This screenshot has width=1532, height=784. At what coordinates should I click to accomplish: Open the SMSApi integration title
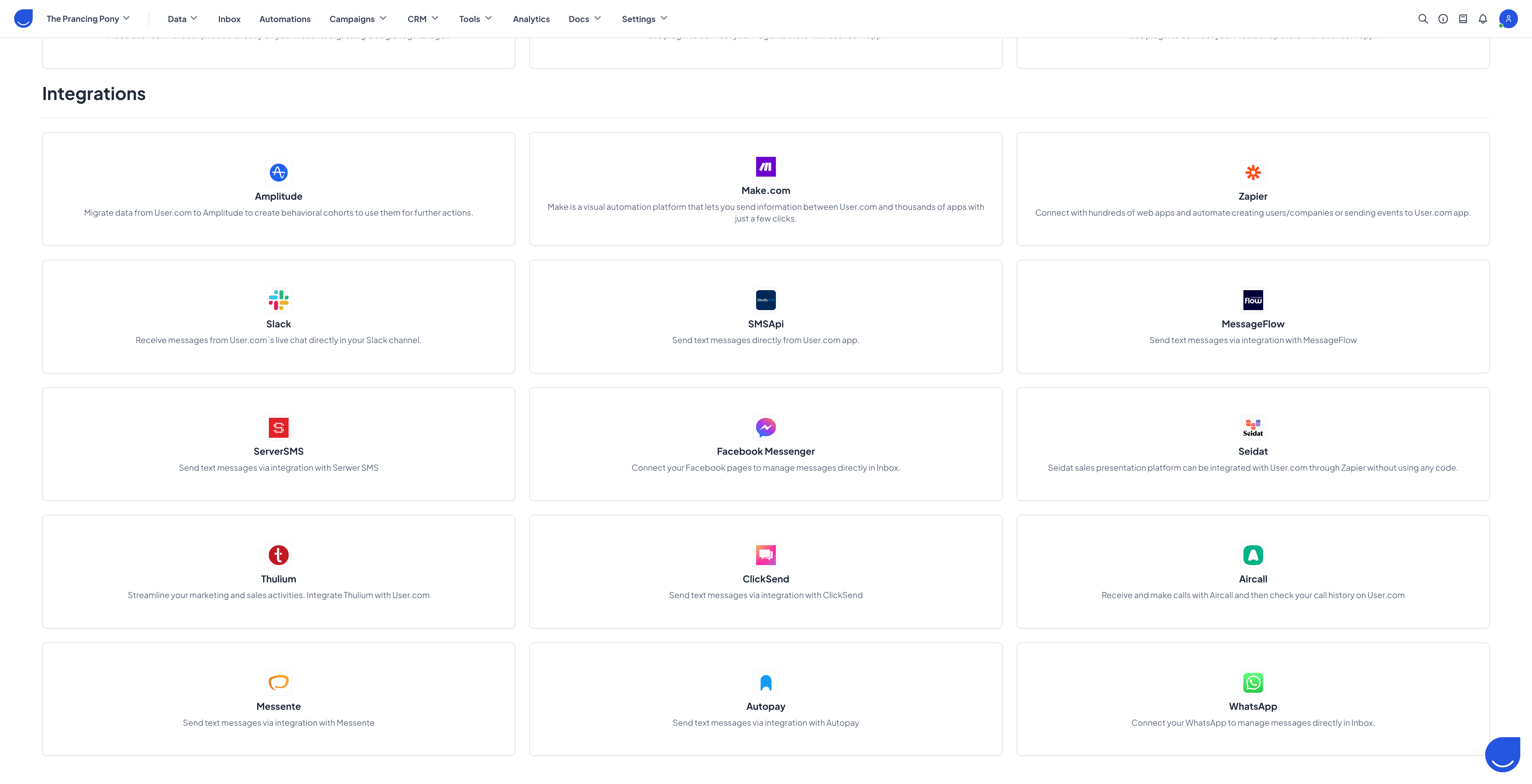(765, 324)
